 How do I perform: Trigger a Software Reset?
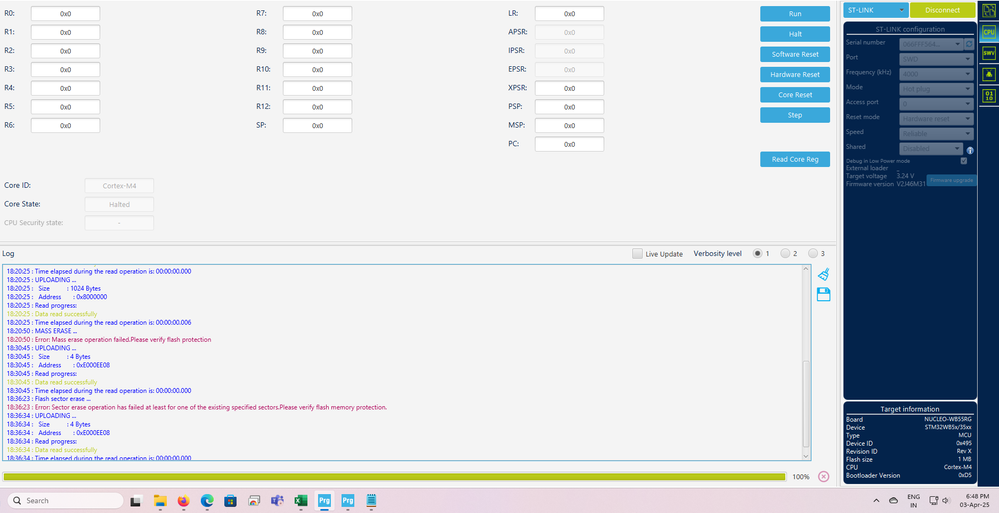[x=795, y=54]
